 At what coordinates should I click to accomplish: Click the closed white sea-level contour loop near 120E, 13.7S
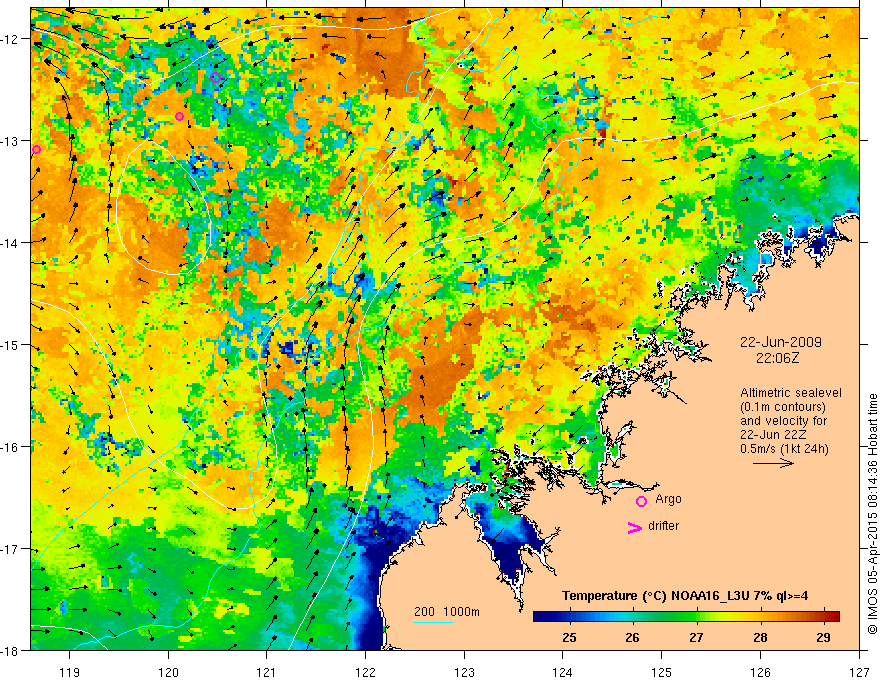point(163,207)
